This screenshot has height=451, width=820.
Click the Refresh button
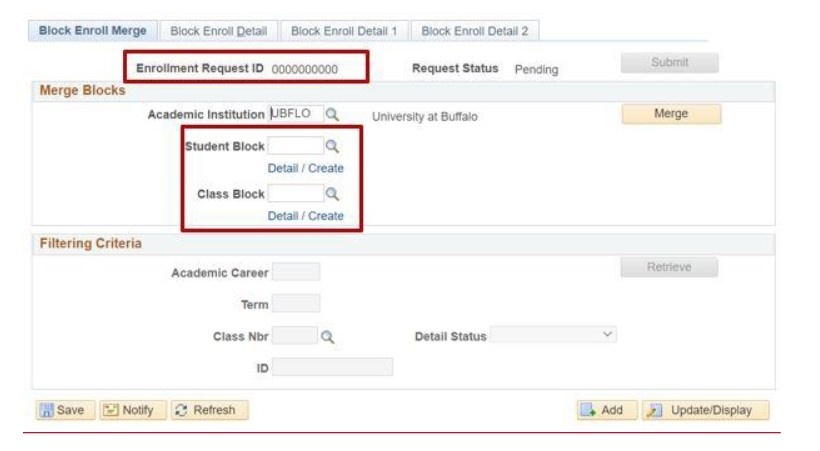pos(209,410)
